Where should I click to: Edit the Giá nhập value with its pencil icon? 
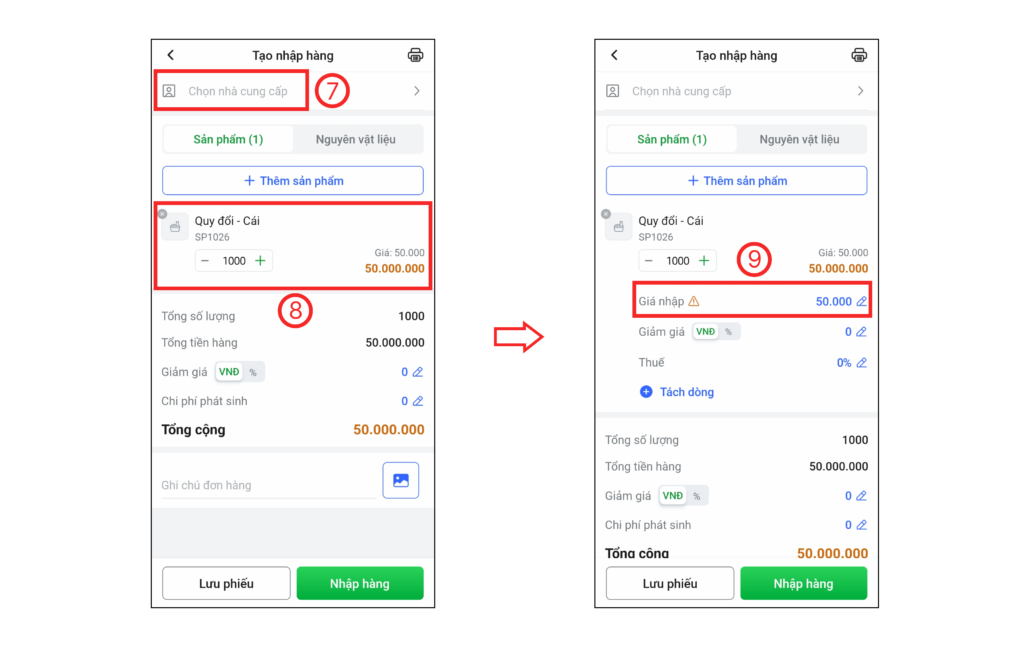pos(861,301)
